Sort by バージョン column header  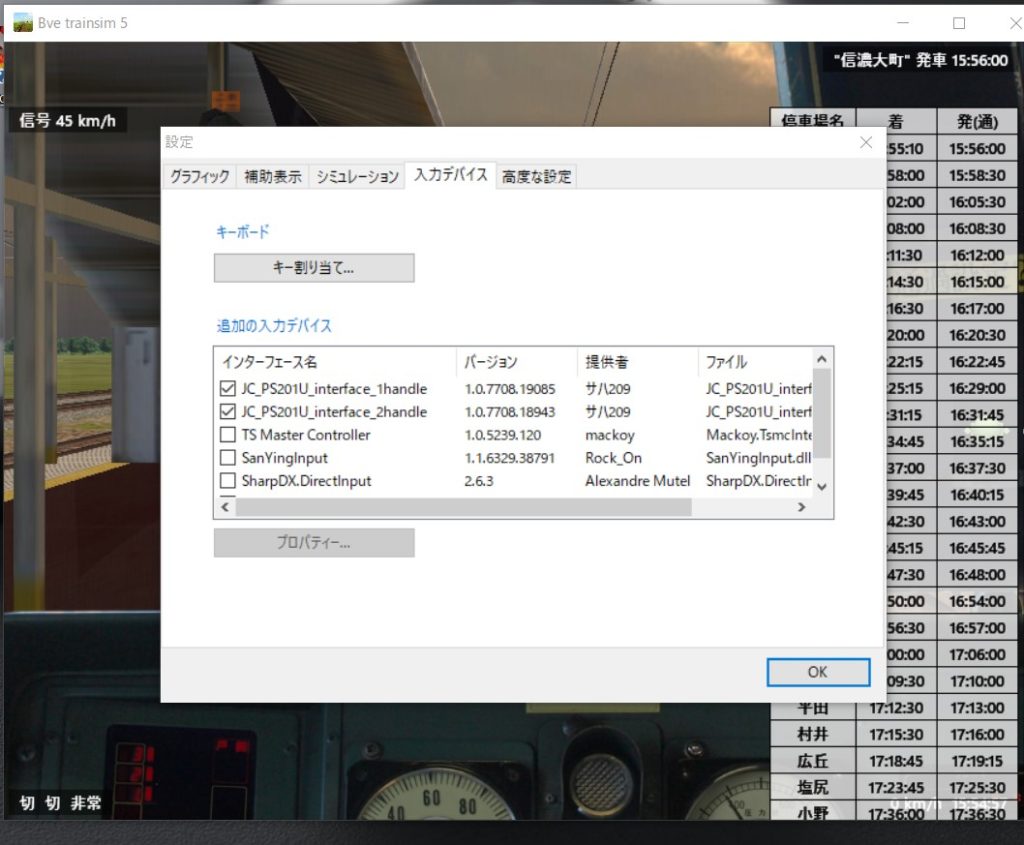pos(491,362)
